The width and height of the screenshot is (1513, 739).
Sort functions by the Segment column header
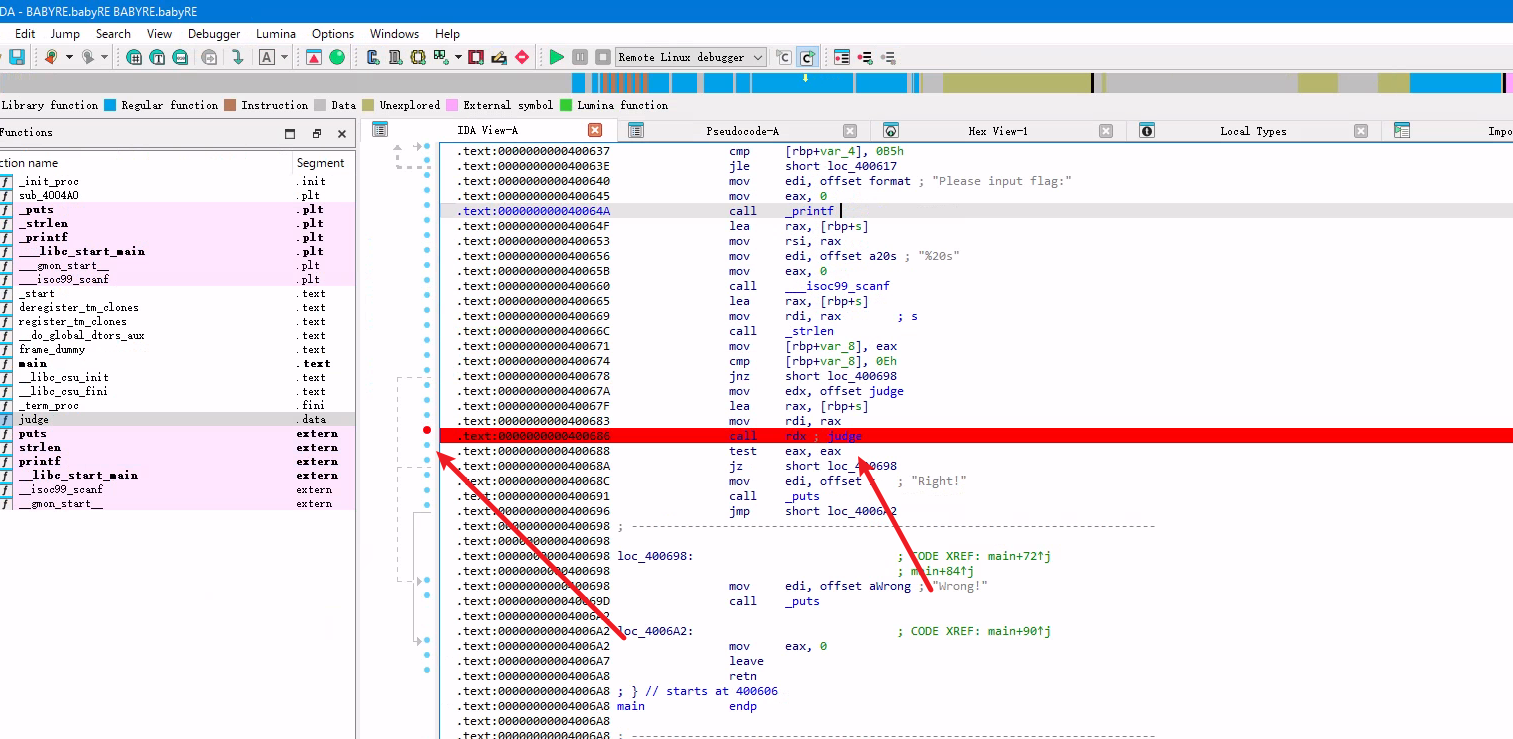click(x=320, y=163)
